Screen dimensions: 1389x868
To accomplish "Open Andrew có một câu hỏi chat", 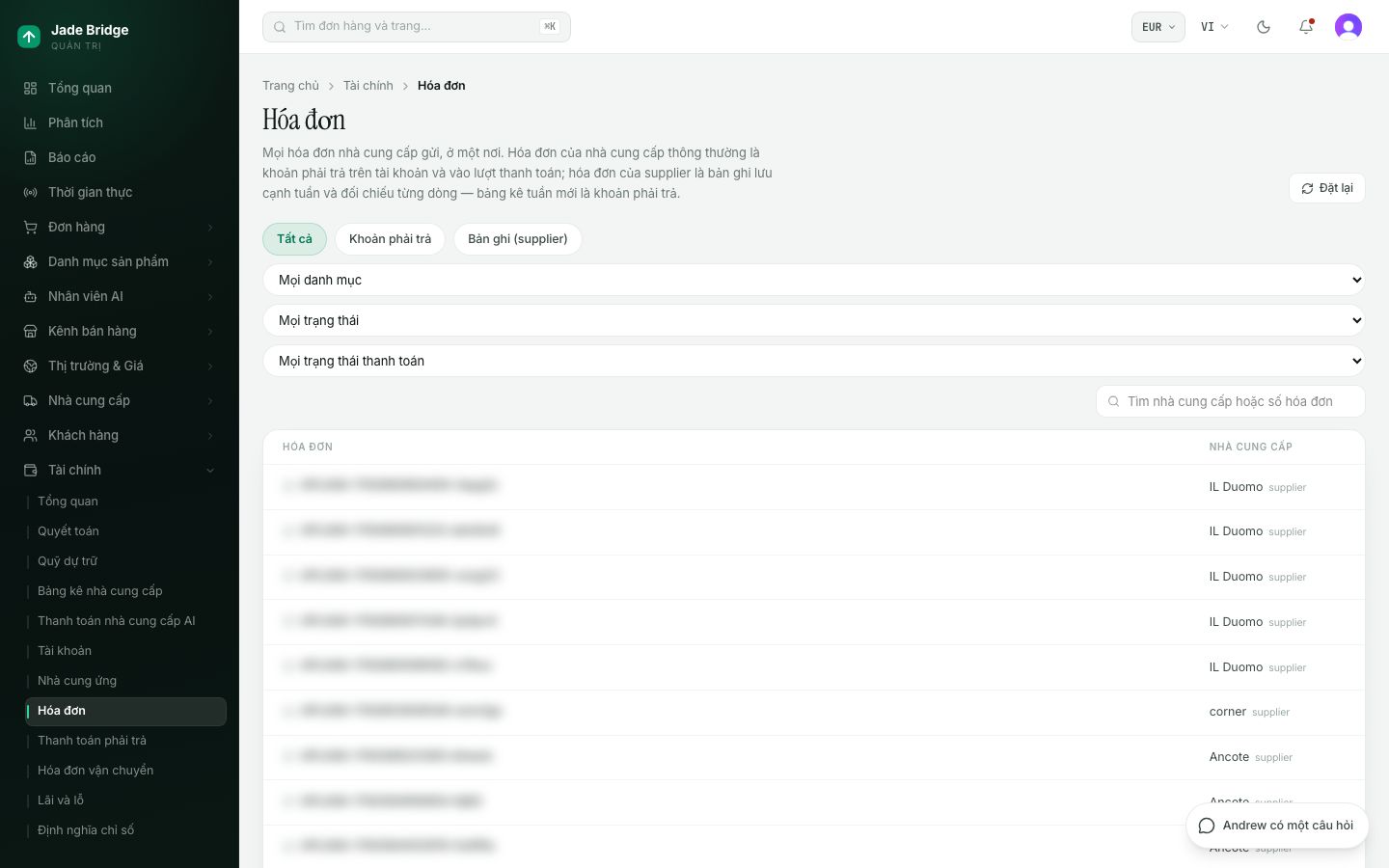I will point(1277,826).
